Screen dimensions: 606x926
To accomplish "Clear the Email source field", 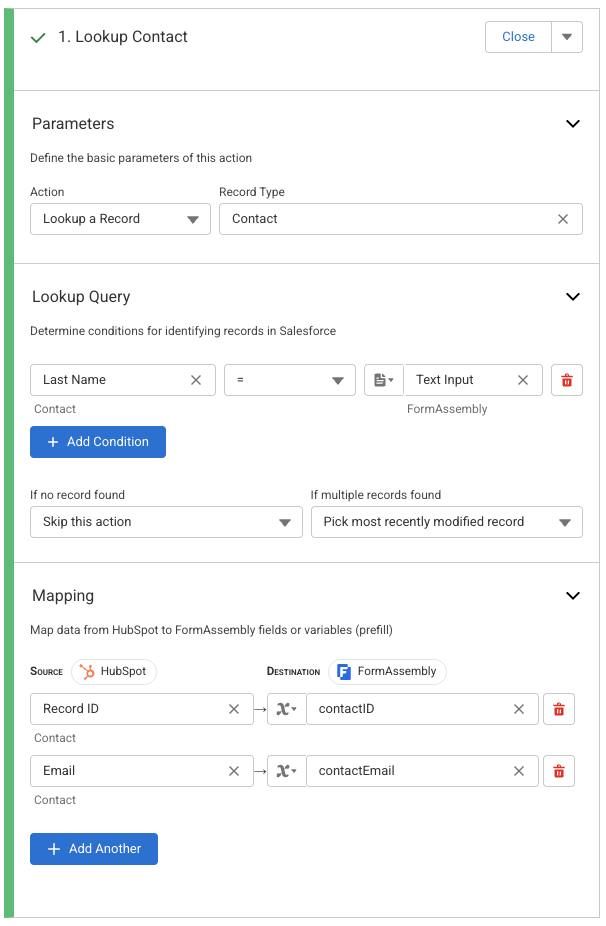I will click(x=234, y=771).
